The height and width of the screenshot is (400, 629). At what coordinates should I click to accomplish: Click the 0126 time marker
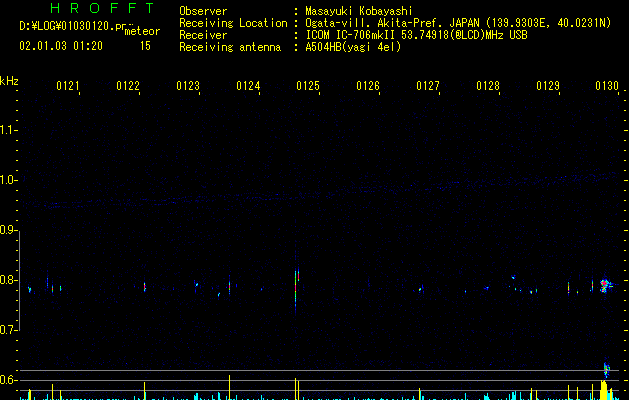(368, 86)
